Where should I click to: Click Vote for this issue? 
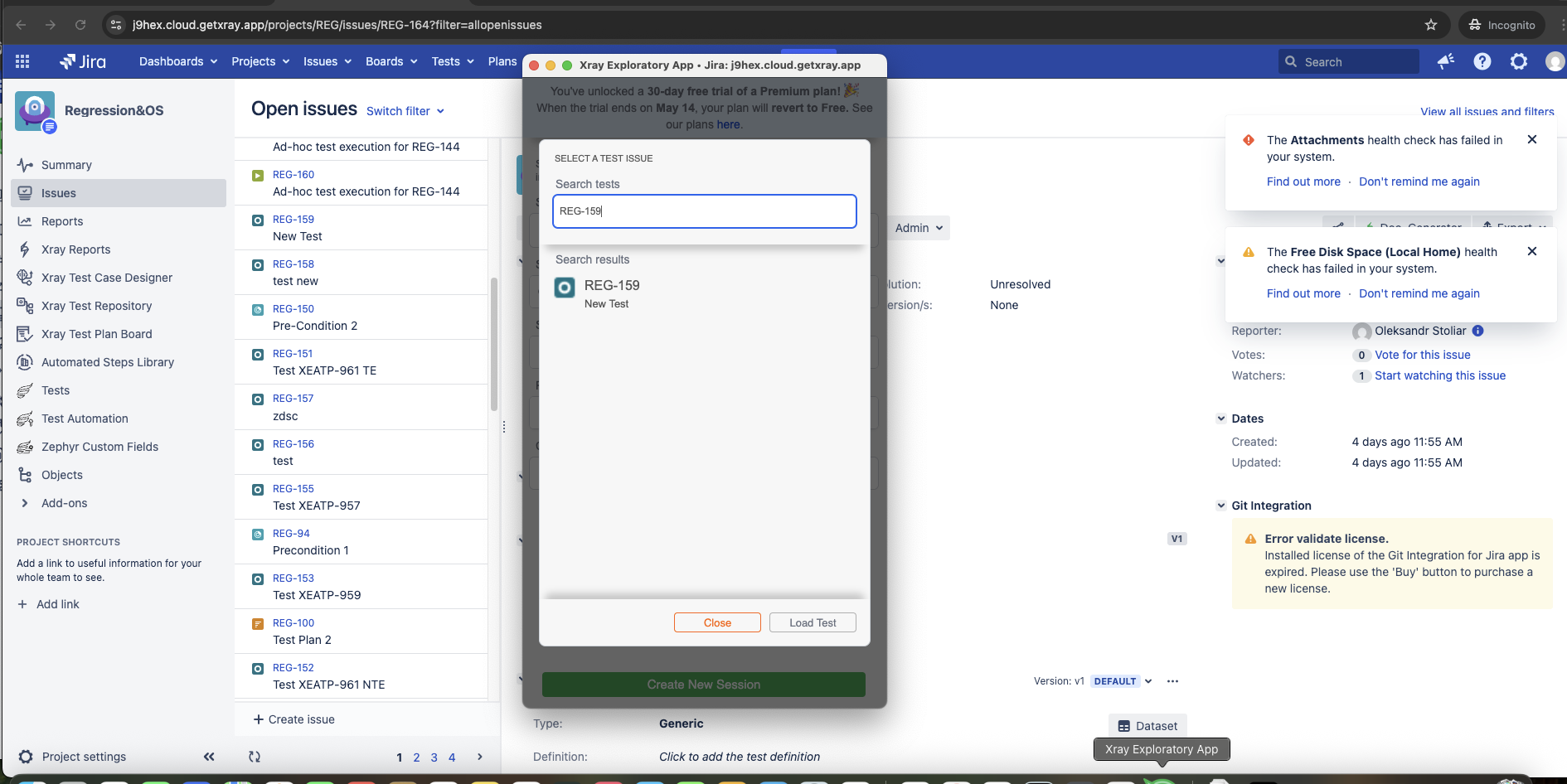(1423, 355)
